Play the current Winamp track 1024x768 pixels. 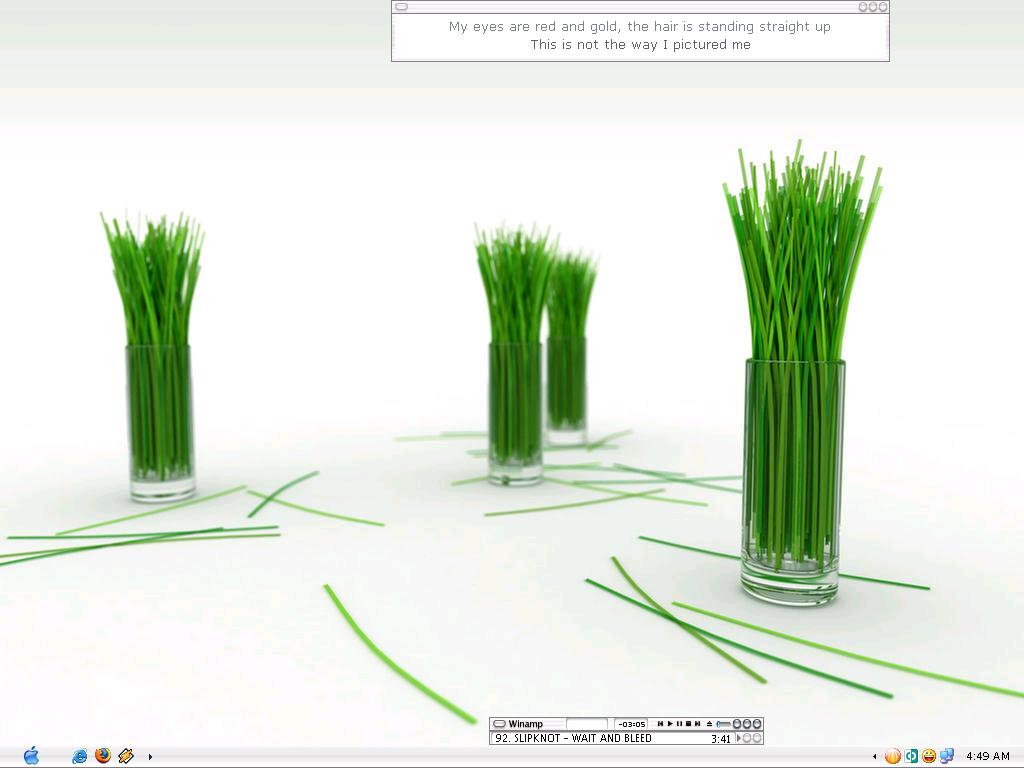click(x=670, y=724)
